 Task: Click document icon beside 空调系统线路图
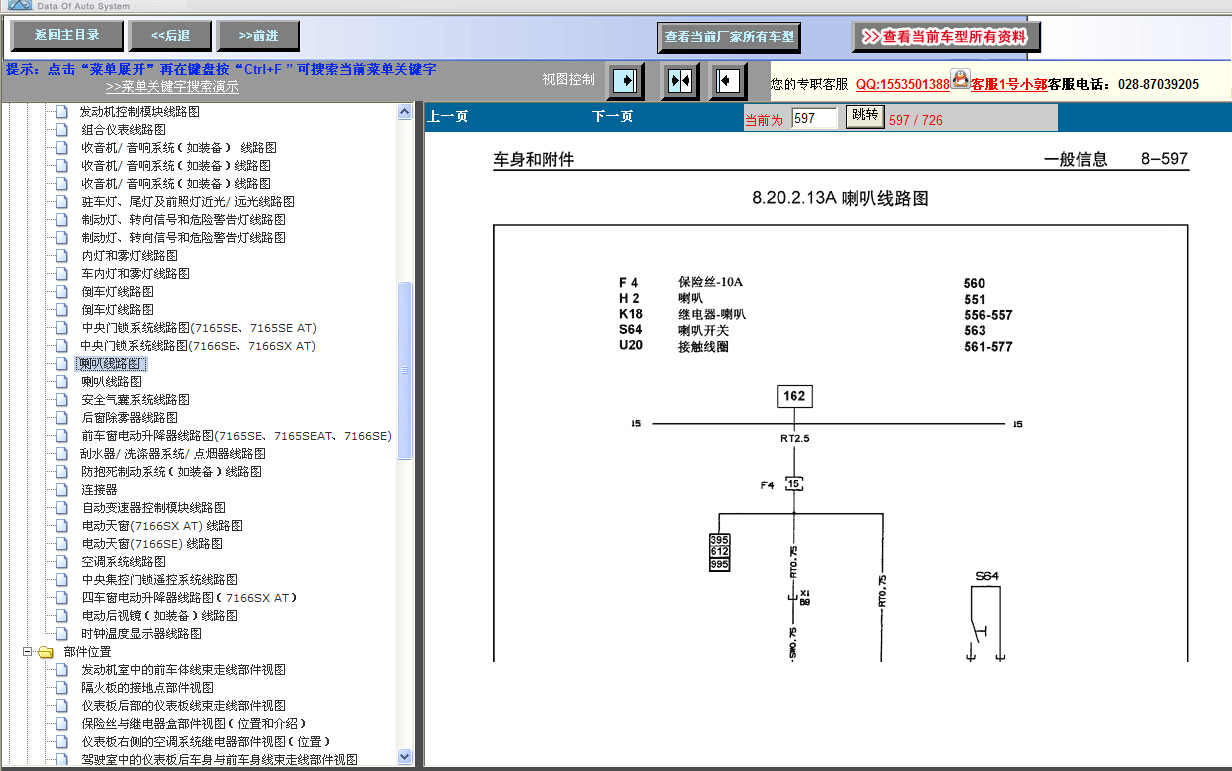[62, 562]
